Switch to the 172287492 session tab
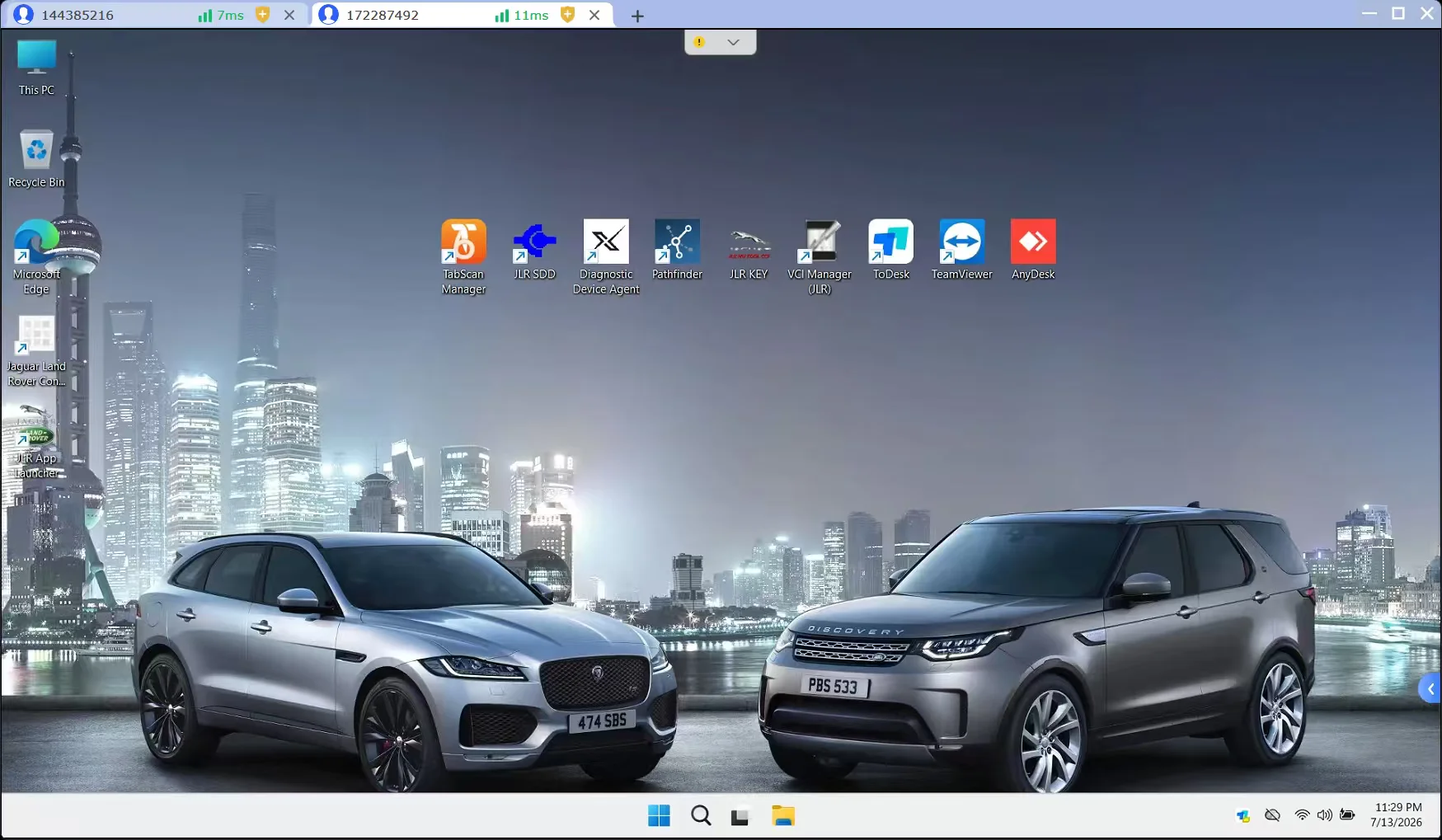Image resolution: width=1442 pixels, height=840 pixels. point(462,15)
